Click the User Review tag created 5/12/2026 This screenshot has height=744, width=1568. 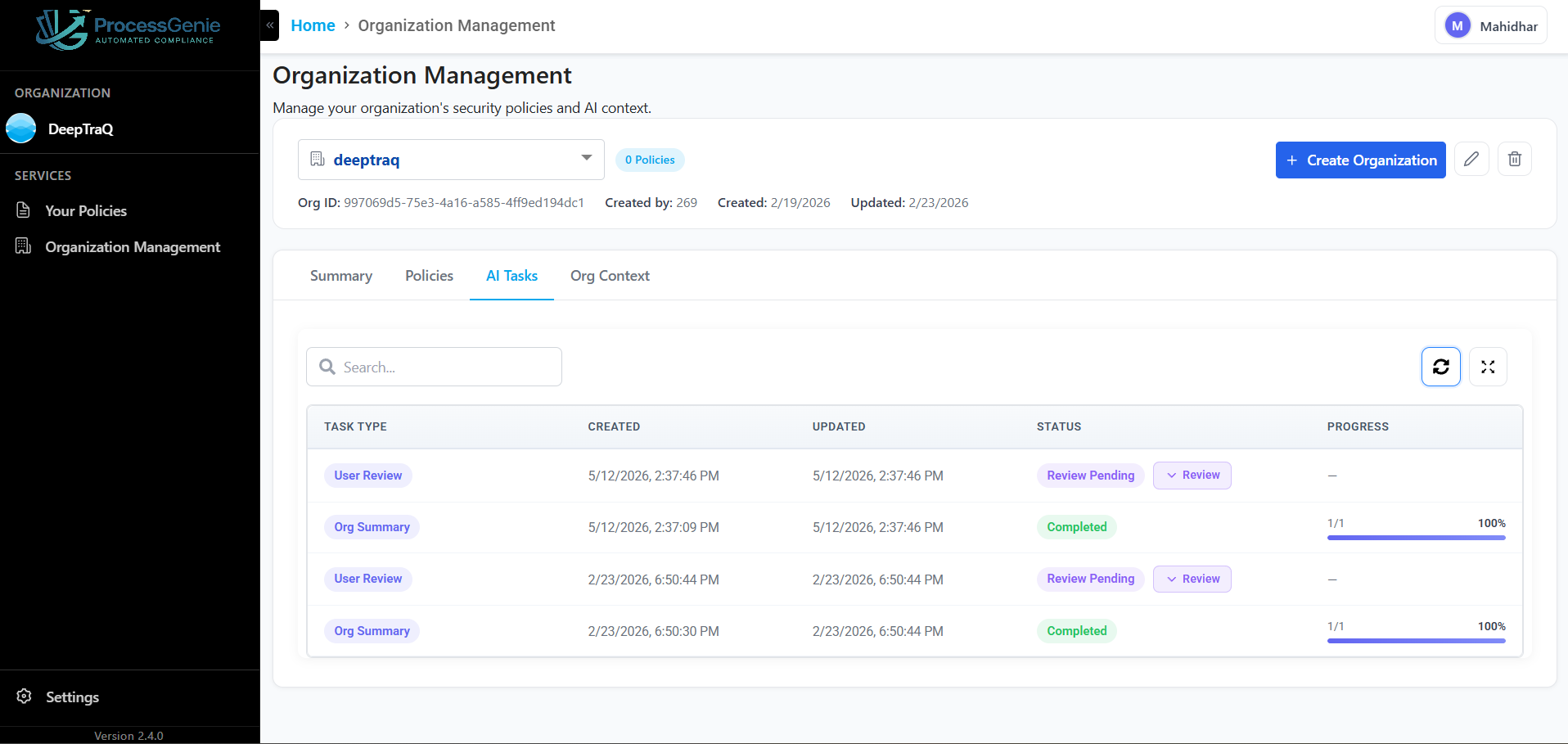pos(367,476)
